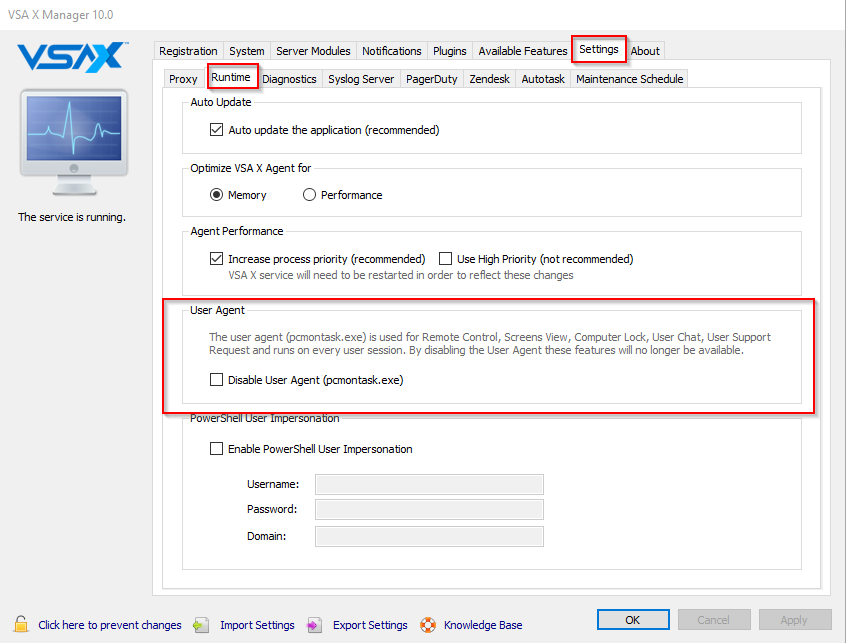Viewport: 846px width, 643px height.
Task: Open the Autotask sub-tab
Action: click(x=543, y=79)
